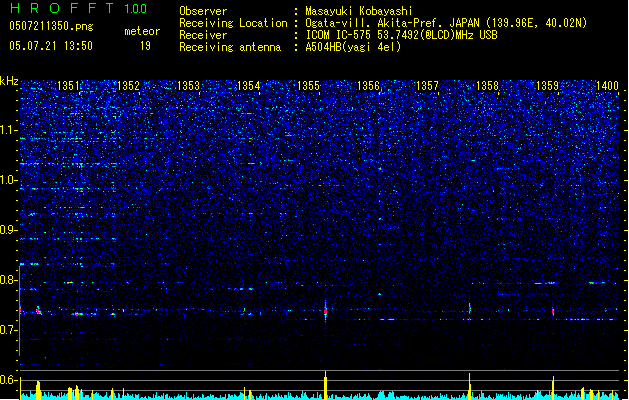Click the meteor echo just before 1359
629x400 pixels.
tap(553, 311)
